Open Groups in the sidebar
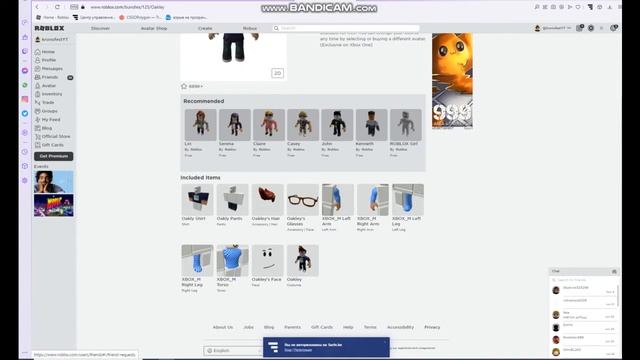 (46, 111)
